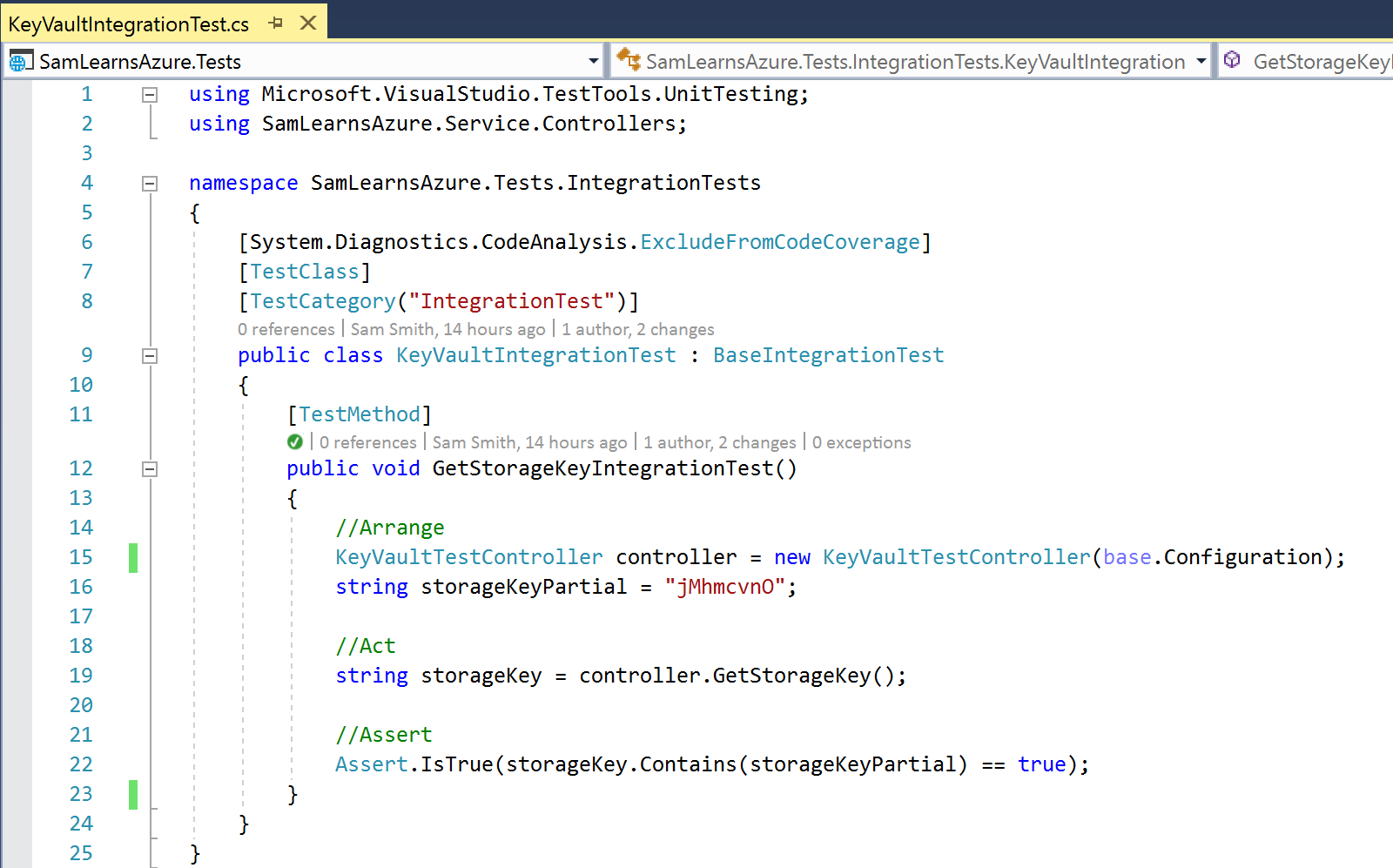Click the purple method cube icon for GetStorageKey
The width and height of the screenshot is (1393, 868).
pos(1232,60)
